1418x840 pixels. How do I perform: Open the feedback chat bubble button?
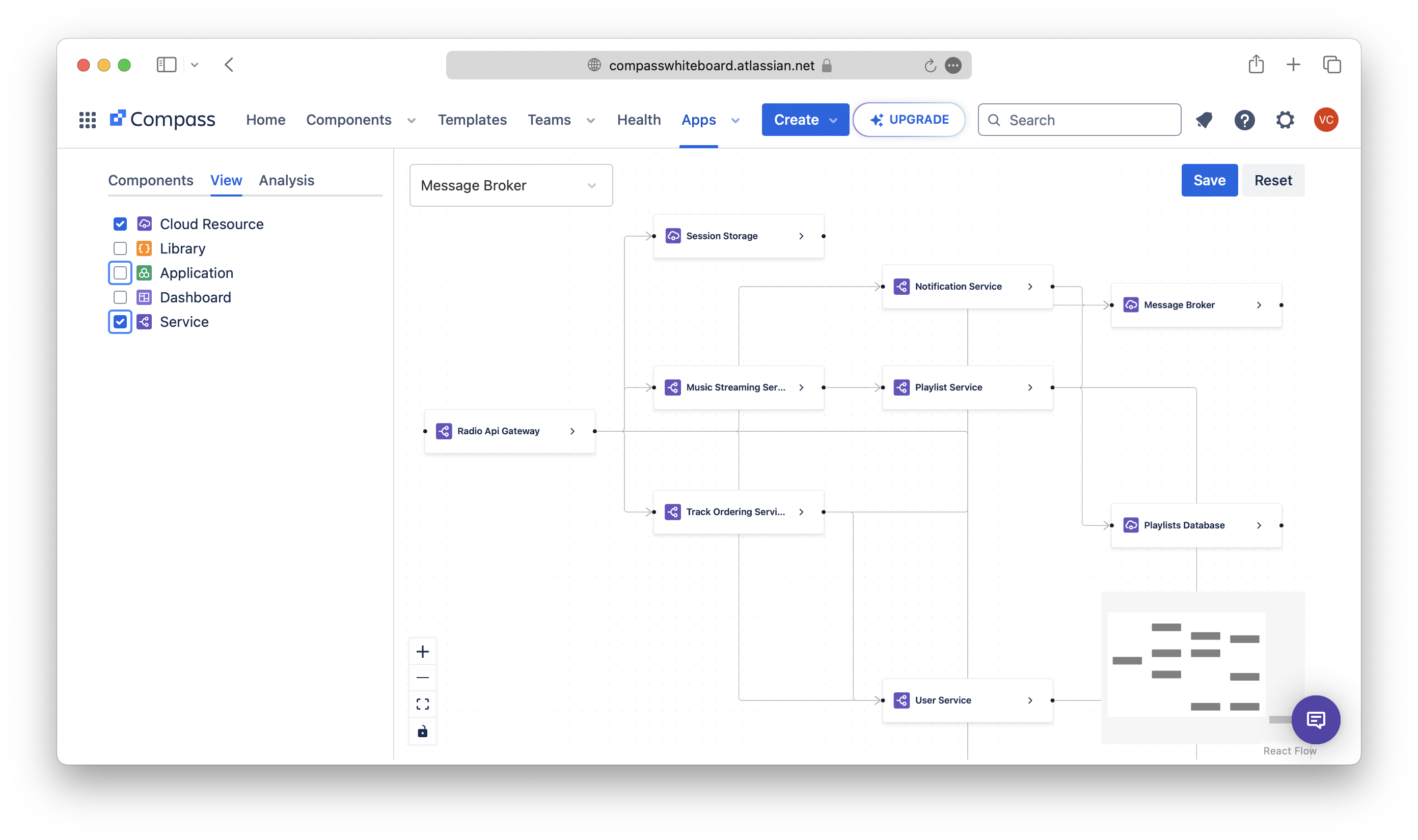tap(1315, 719)
